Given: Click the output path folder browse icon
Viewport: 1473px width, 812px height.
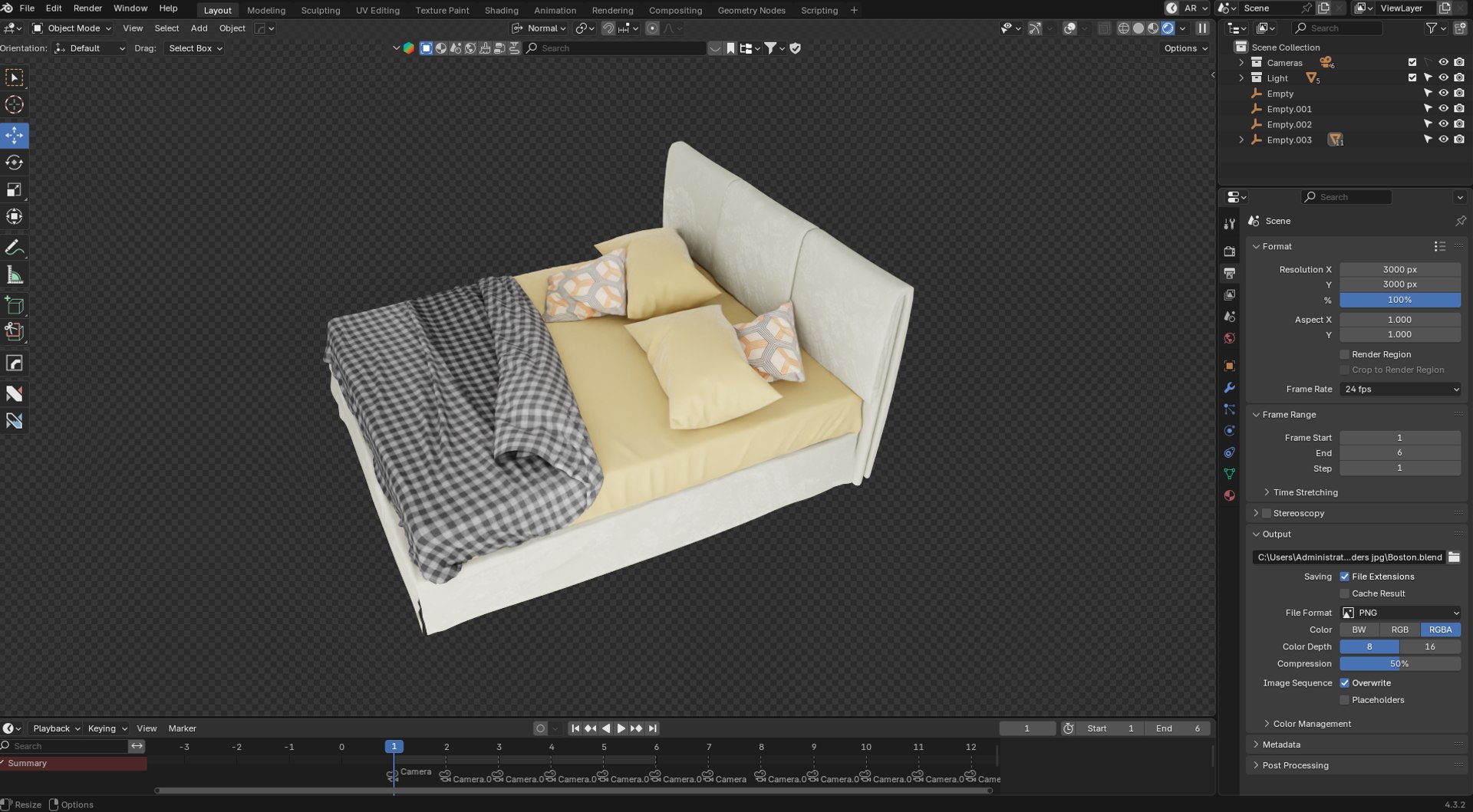Looking at the screenshot, I should click(x=1454, y=557).
